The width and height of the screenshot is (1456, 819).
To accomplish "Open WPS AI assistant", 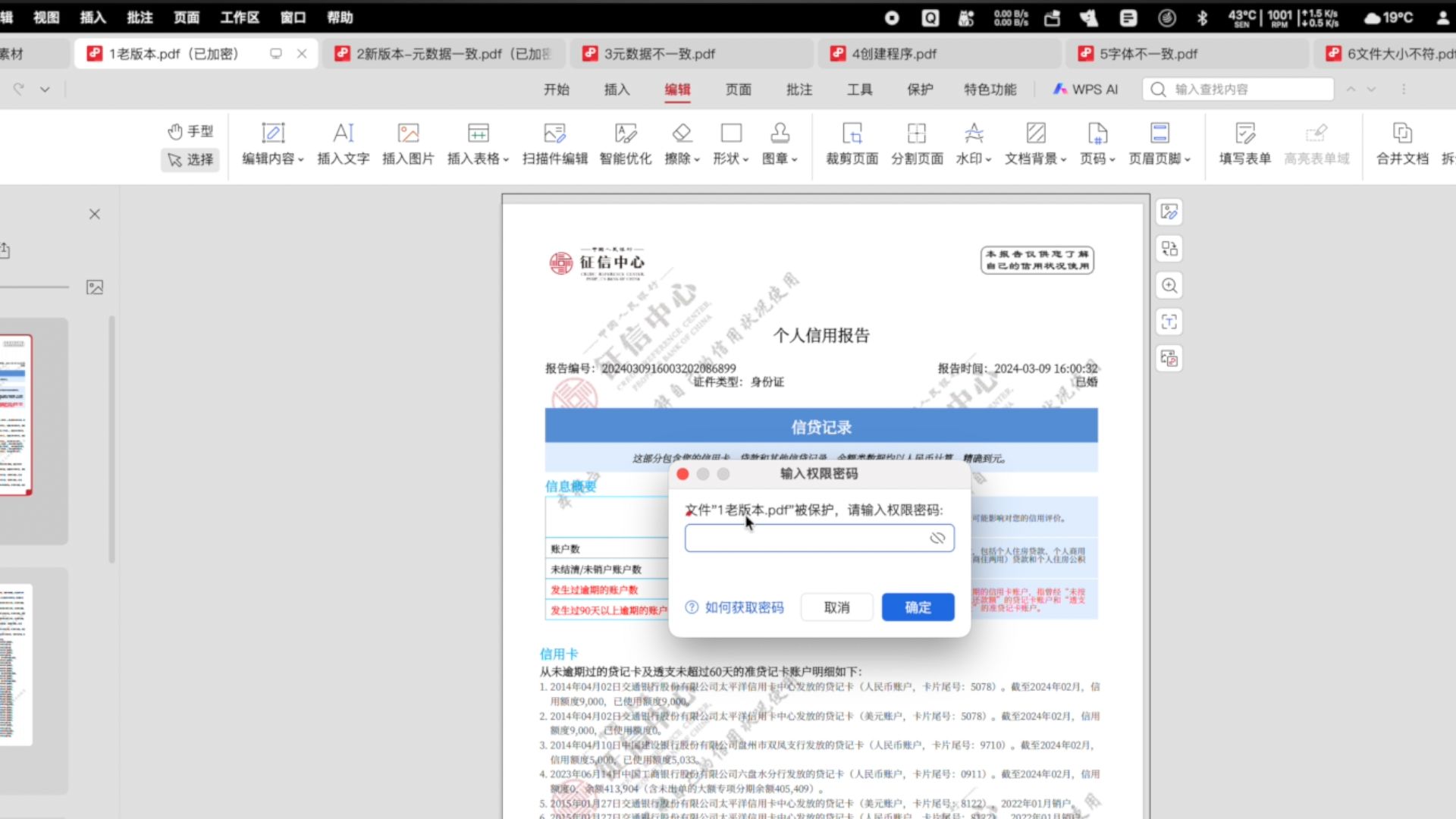I will click(x=1085, y=89).
